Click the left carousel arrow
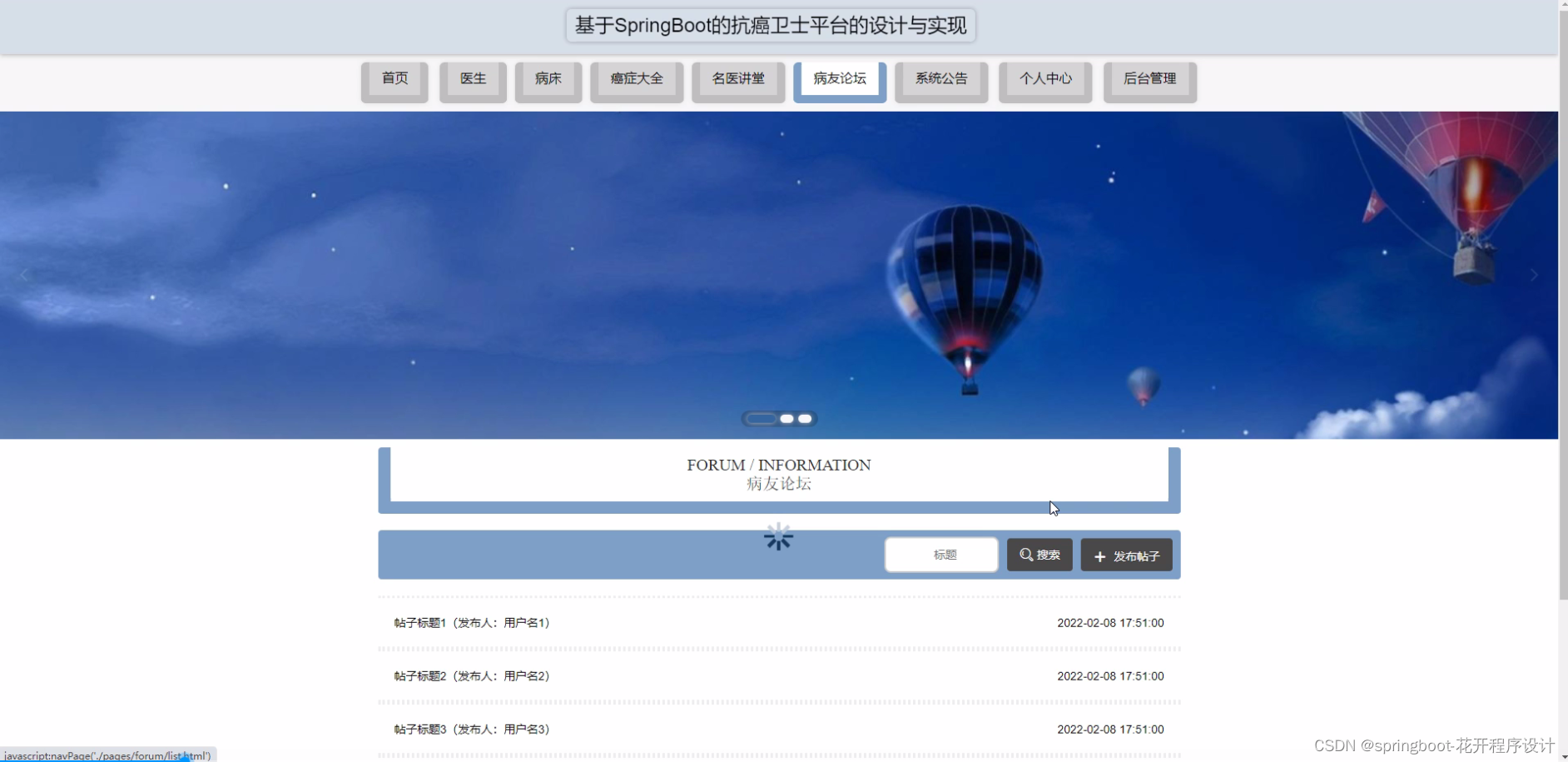This screenshot has width=1568, height=762. (24, 275)
